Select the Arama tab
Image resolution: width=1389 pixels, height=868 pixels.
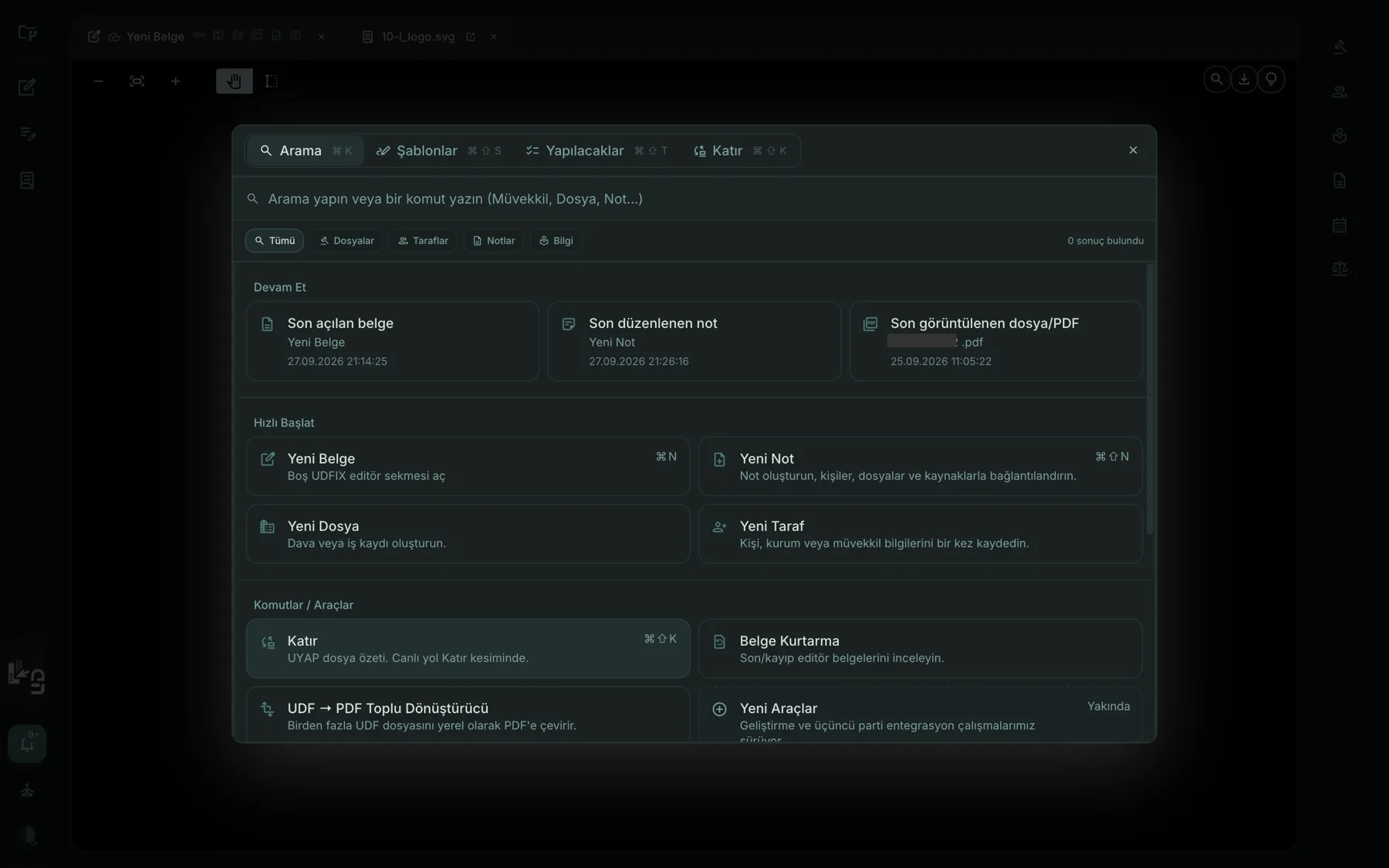pyautogui.click(x=306, y=150)
